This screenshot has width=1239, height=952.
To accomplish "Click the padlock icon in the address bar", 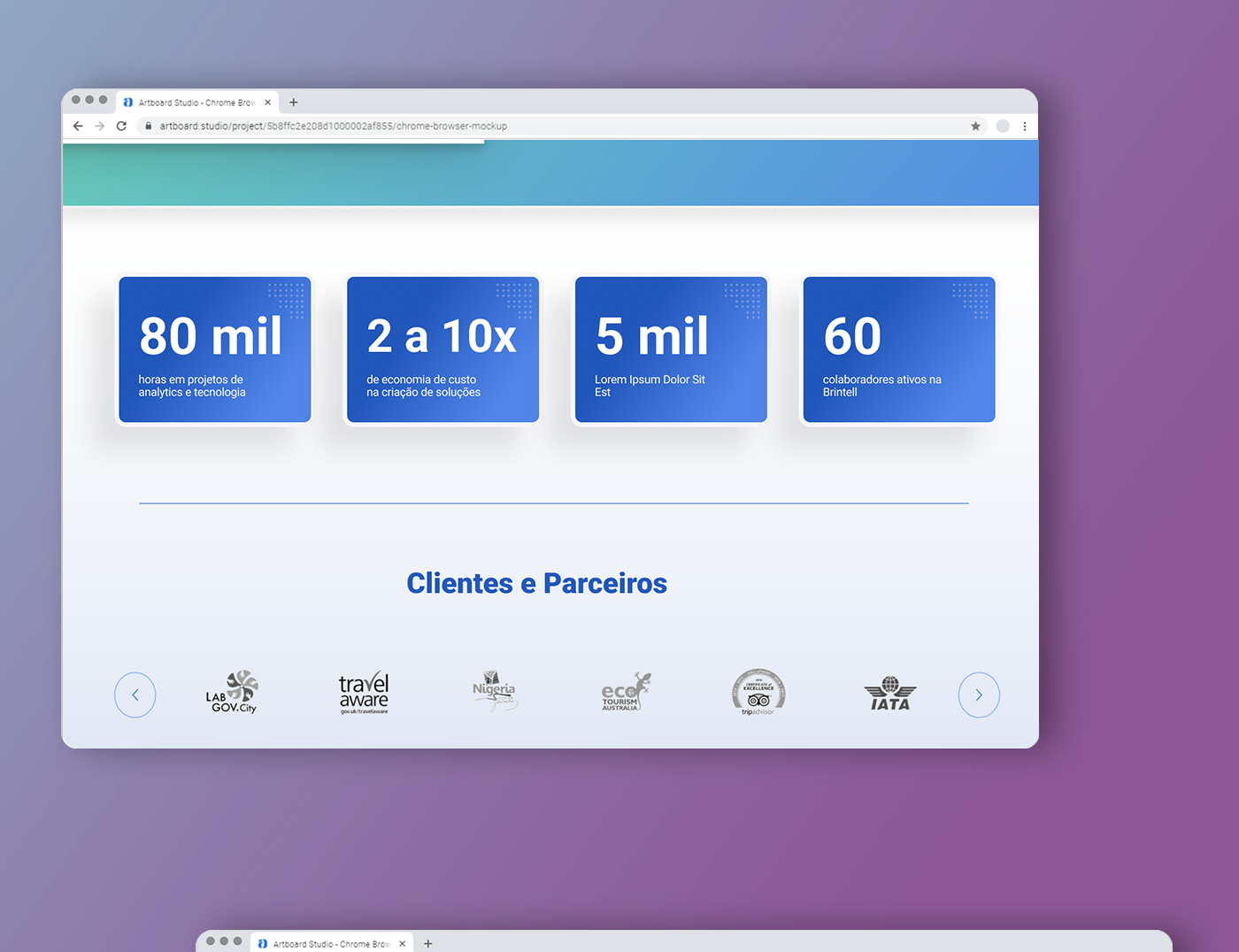I will (x=149, y=126).
